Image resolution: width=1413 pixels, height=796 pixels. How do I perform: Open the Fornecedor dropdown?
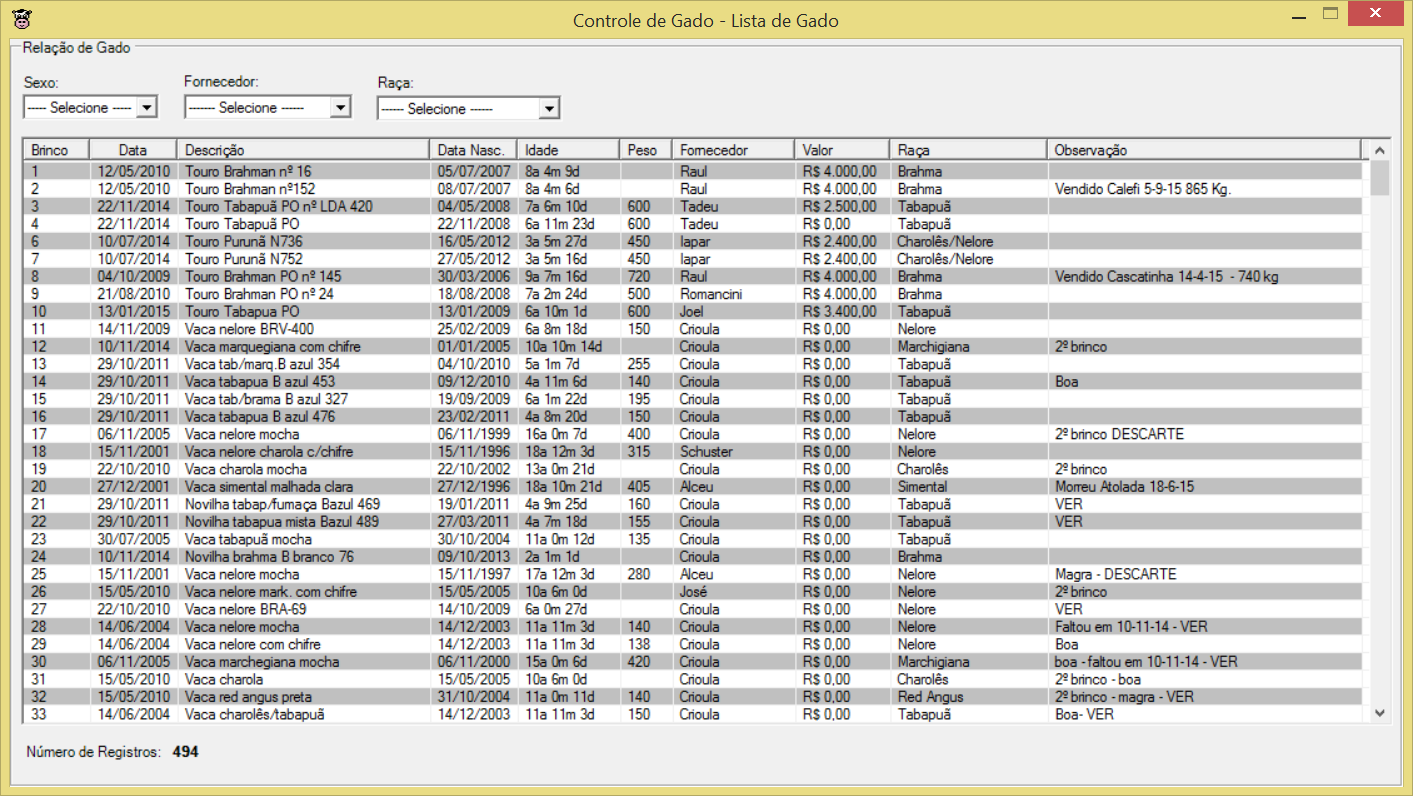[x=340, y=107]
